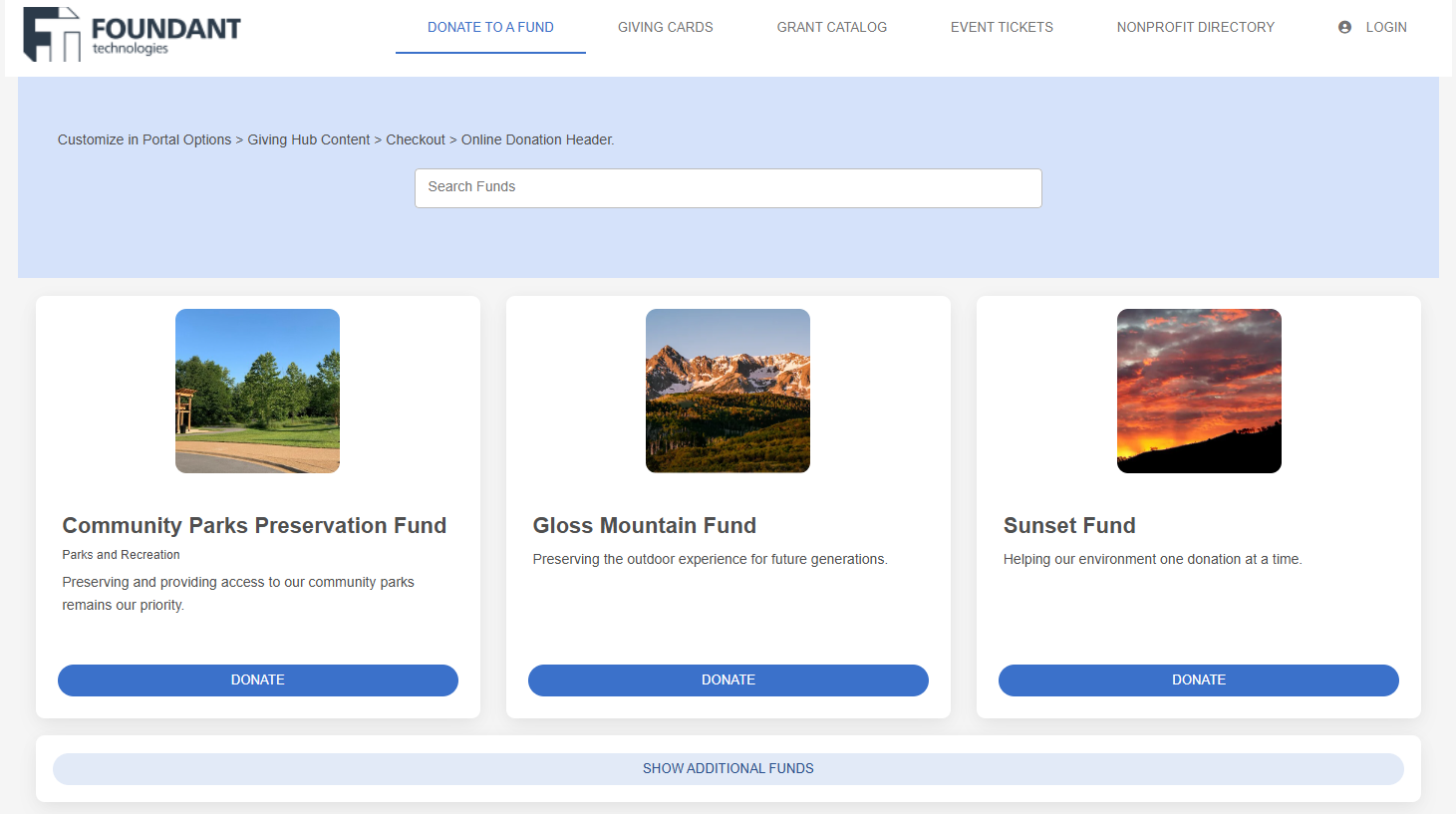Open the Nonprofit Directory tab

(1196, 27)
